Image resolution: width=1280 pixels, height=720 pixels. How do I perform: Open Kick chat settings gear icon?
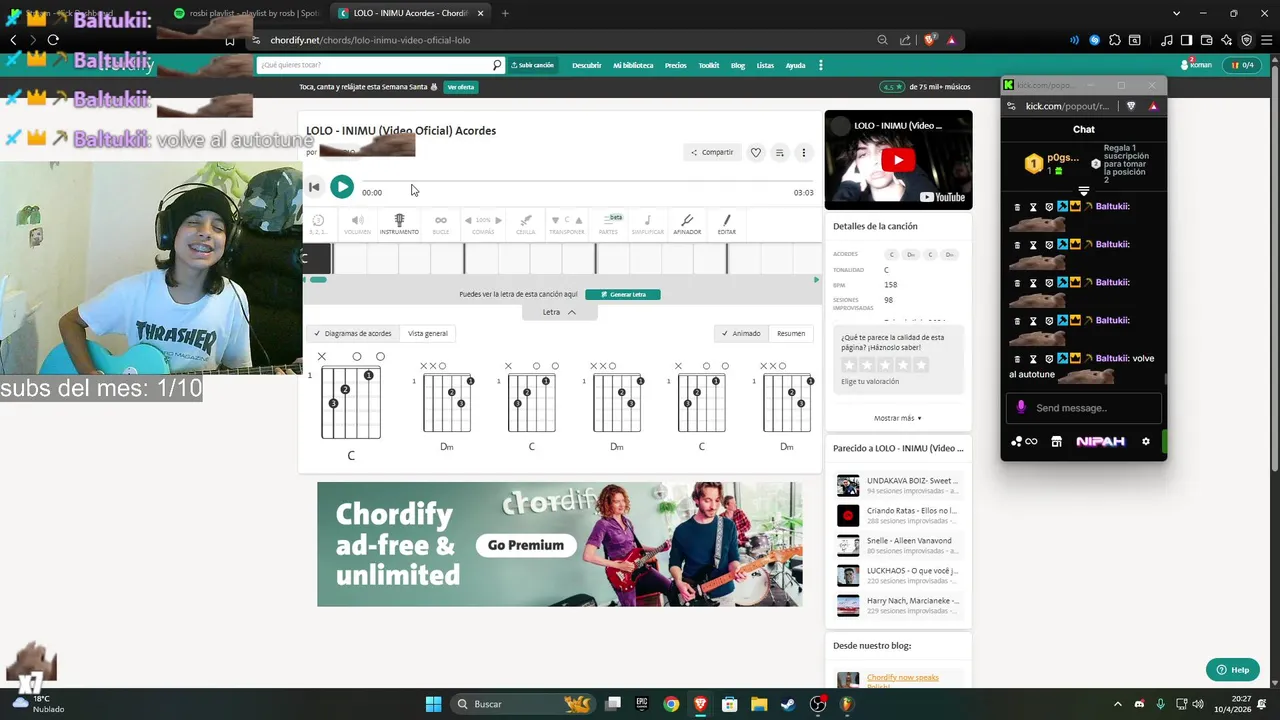coord(1146,441)
